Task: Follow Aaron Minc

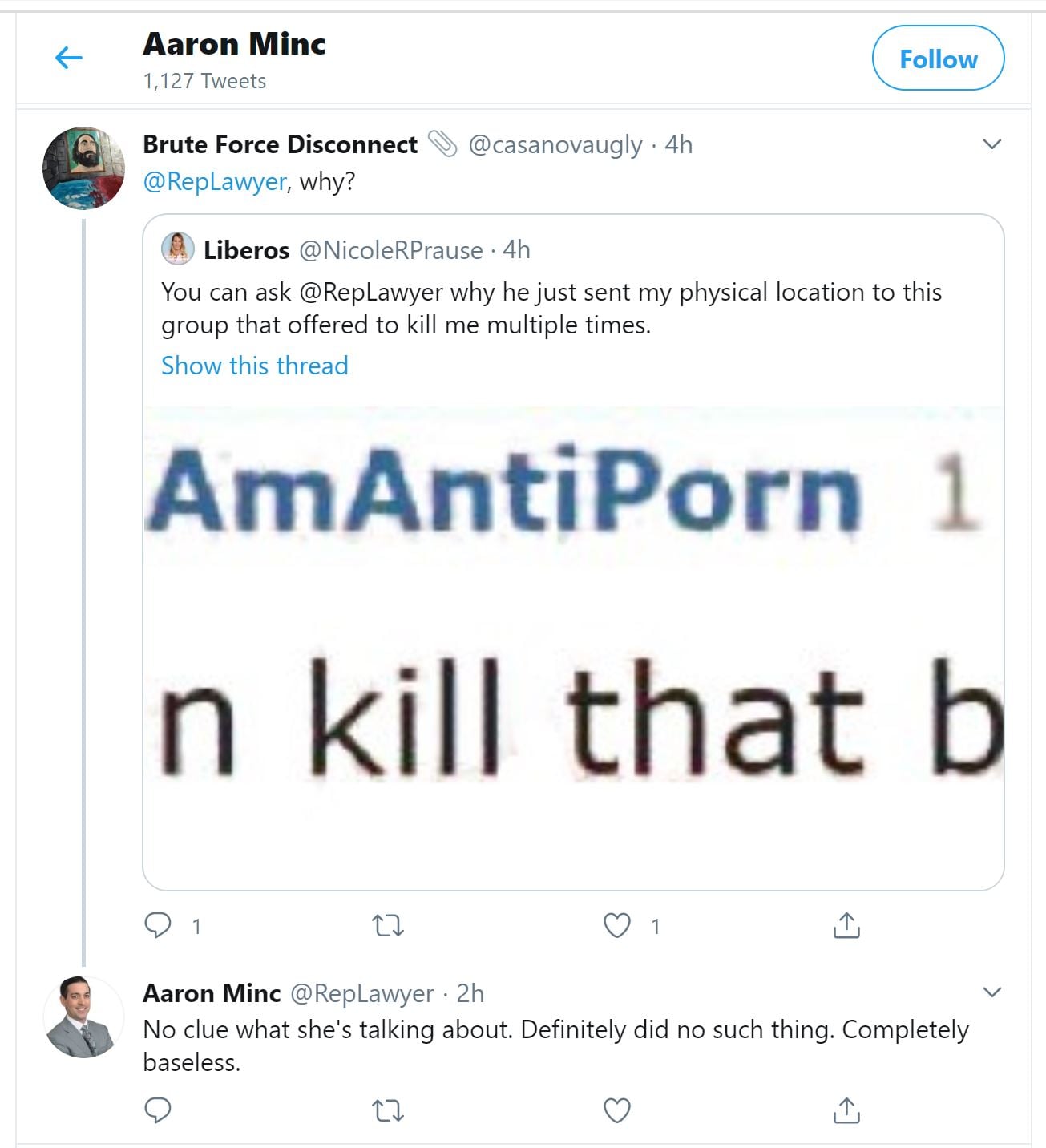Action: [x=938, y=59]
